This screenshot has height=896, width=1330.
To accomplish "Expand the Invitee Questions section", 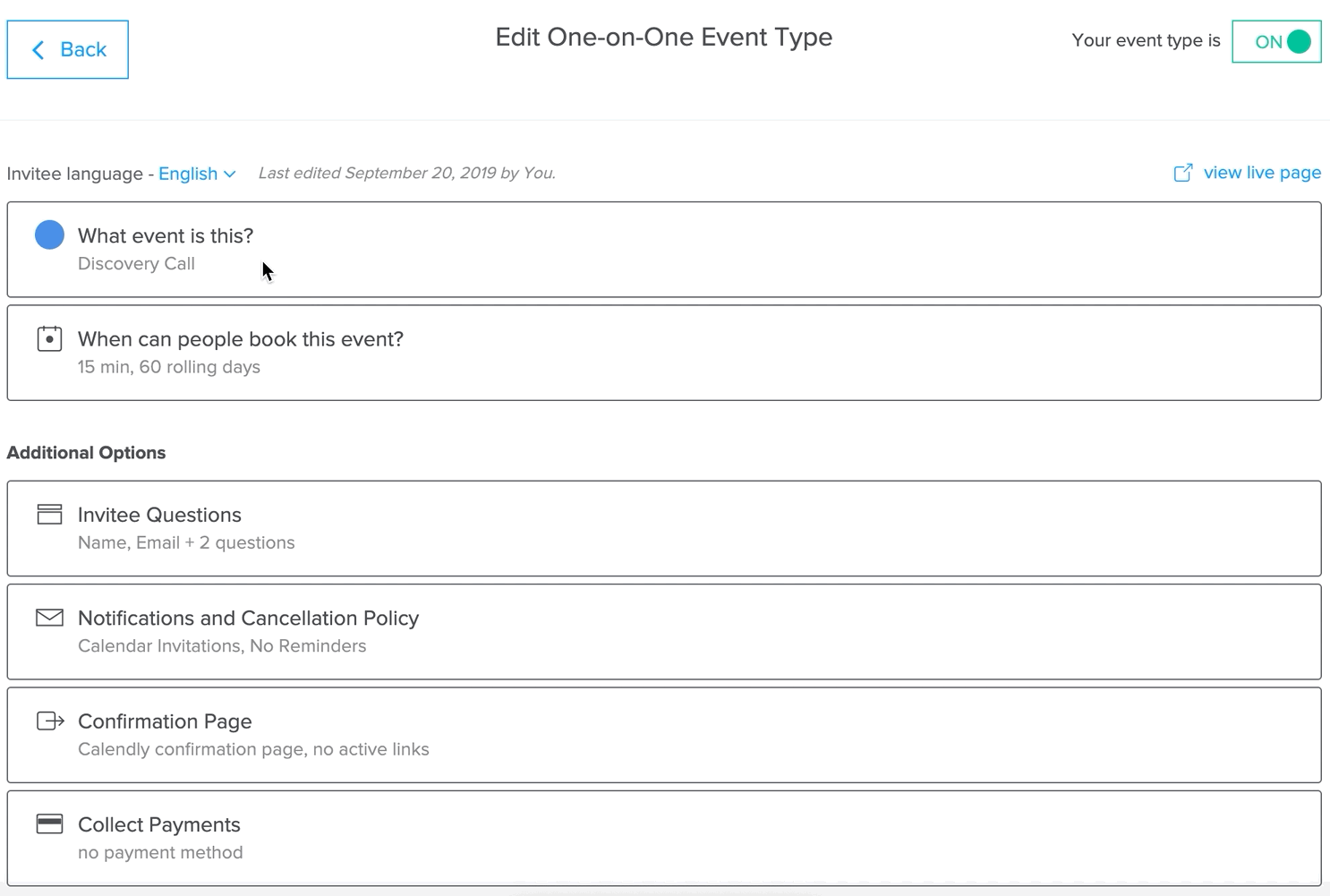I will click(664, 528).
